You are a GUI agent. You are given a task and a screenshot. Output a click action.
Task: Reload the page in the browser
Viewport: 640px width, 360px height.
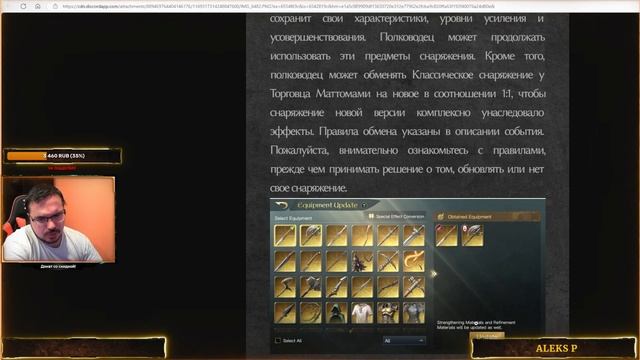(x=23, y=6)
